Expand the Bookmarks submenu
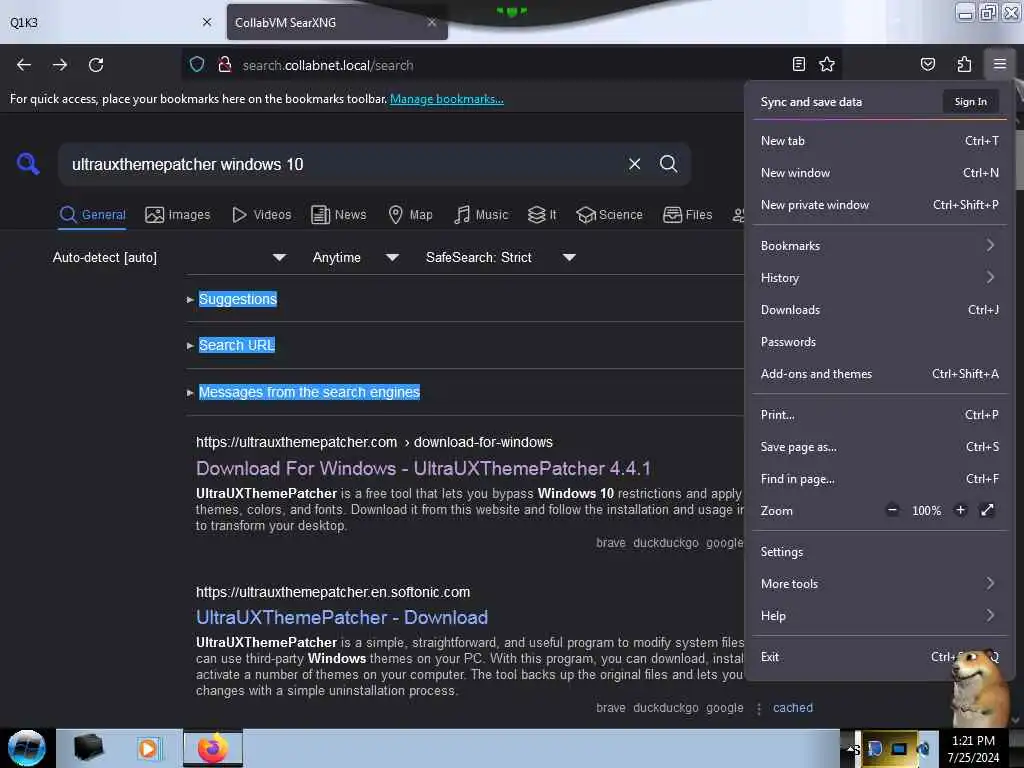Image resolution: width=1024 pixels, height=768 pixels. [x=878, y=246]
